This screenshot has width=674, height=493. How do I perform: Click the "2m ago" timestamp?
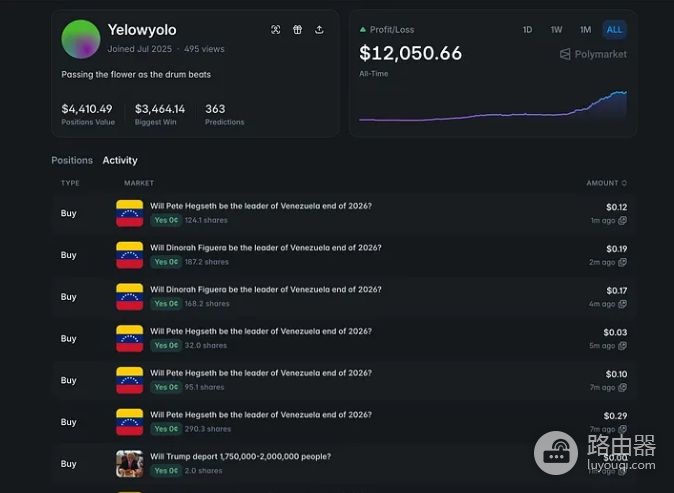(602, 262)
